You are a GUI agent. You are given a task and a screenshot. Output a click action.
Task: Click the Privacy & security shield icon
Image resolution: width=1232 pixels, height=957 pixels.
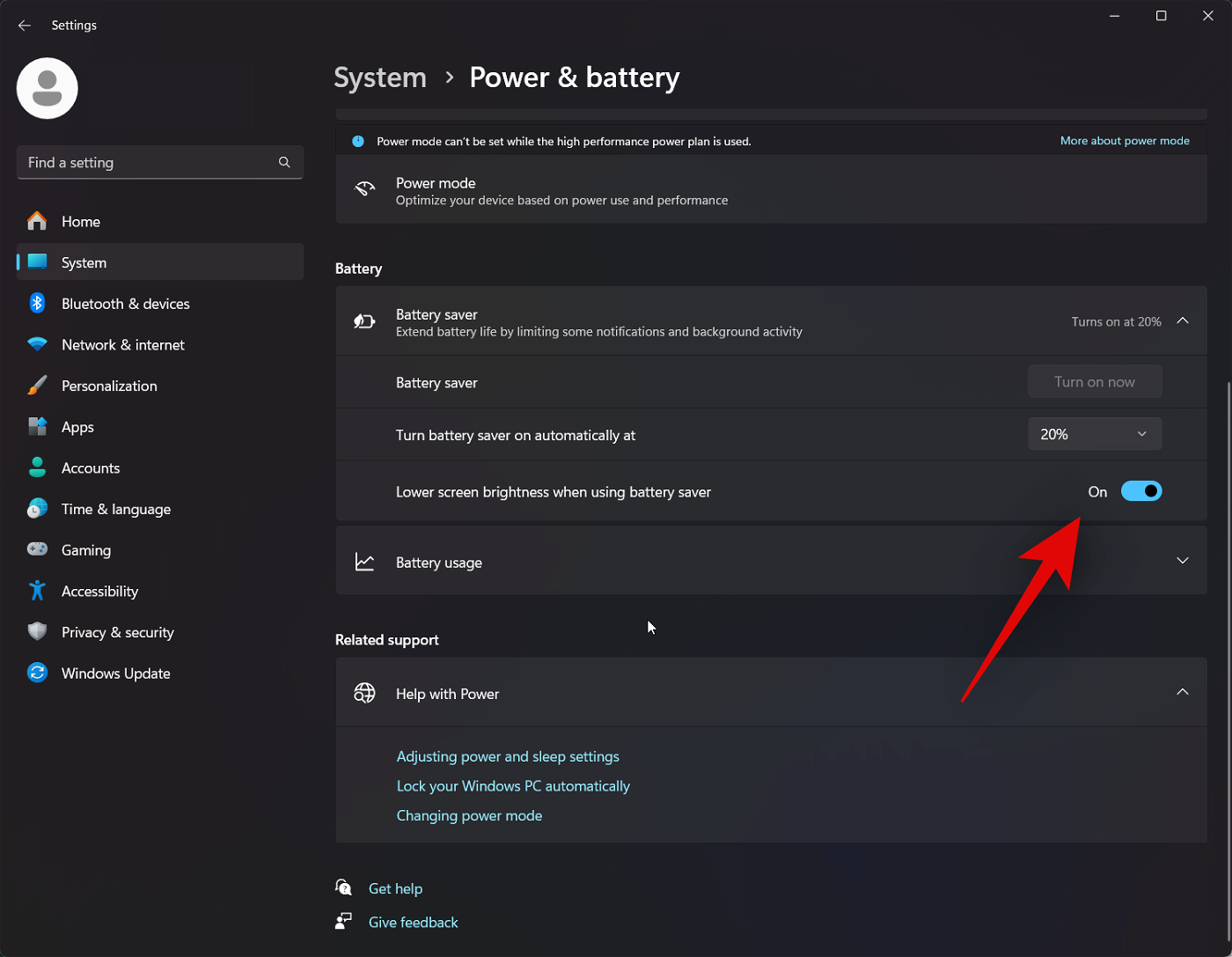pos(37,632)
